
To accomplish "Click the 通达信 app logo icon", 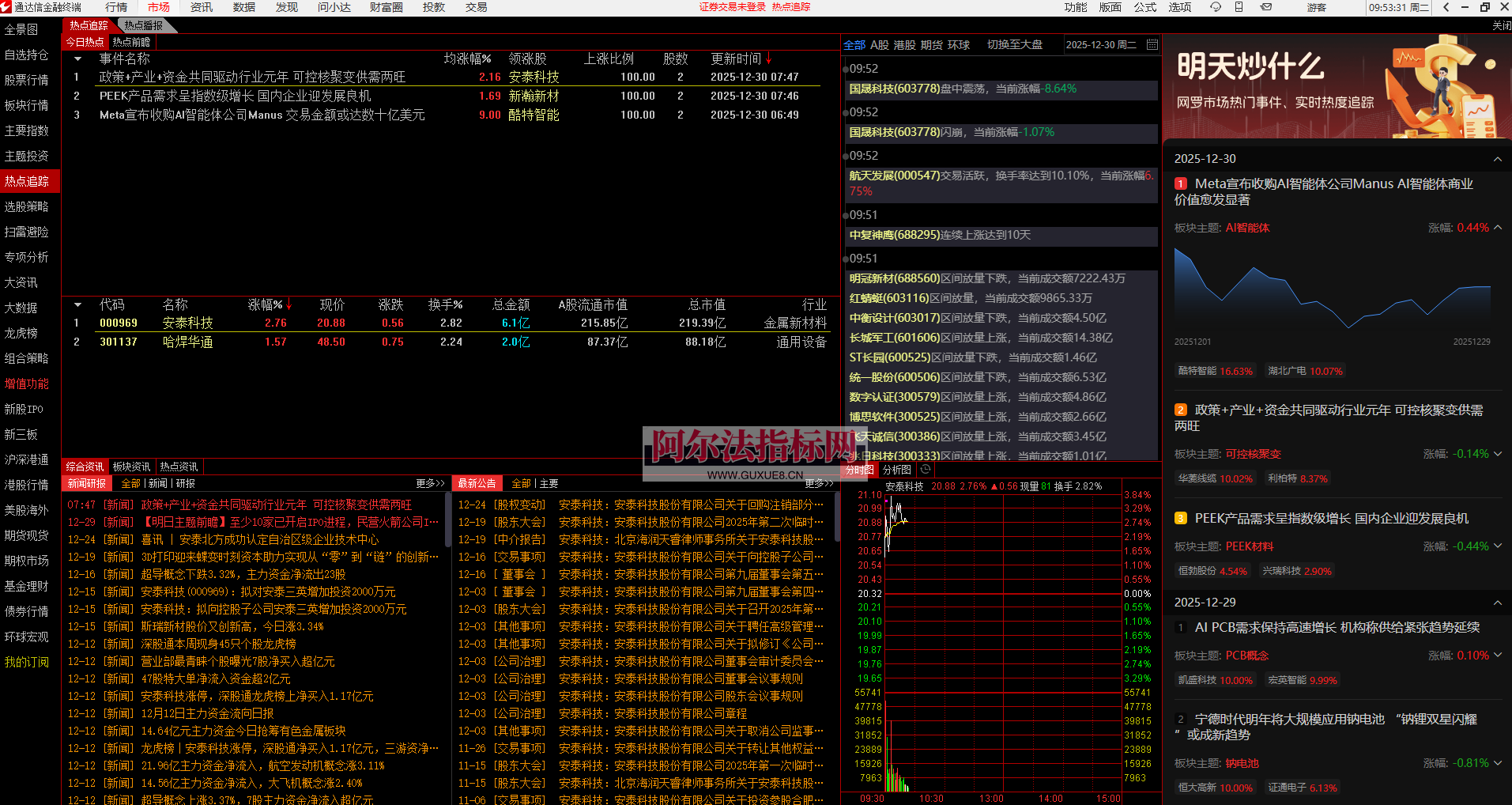I will pos(6,7).
